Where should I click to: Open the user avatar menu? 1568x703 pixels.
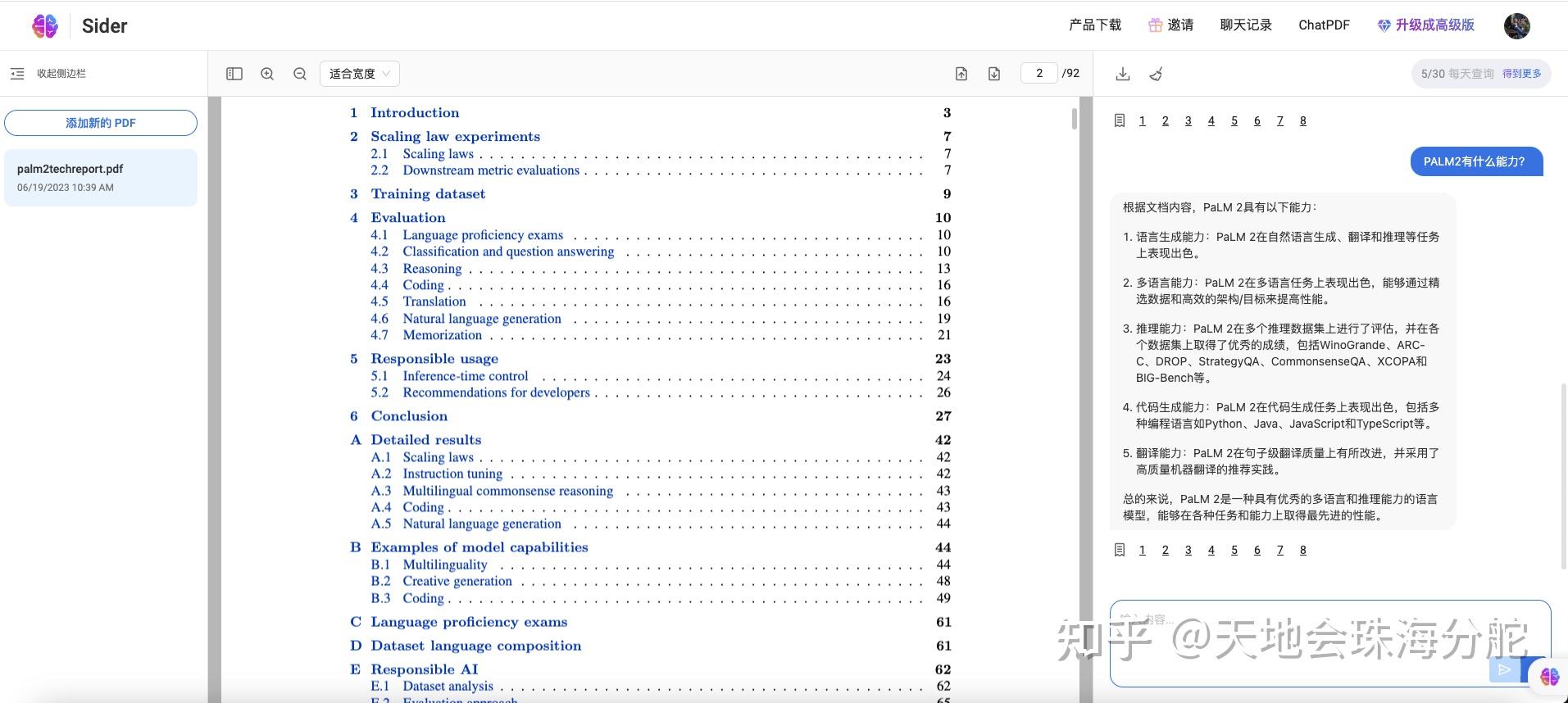point(1517,25)
